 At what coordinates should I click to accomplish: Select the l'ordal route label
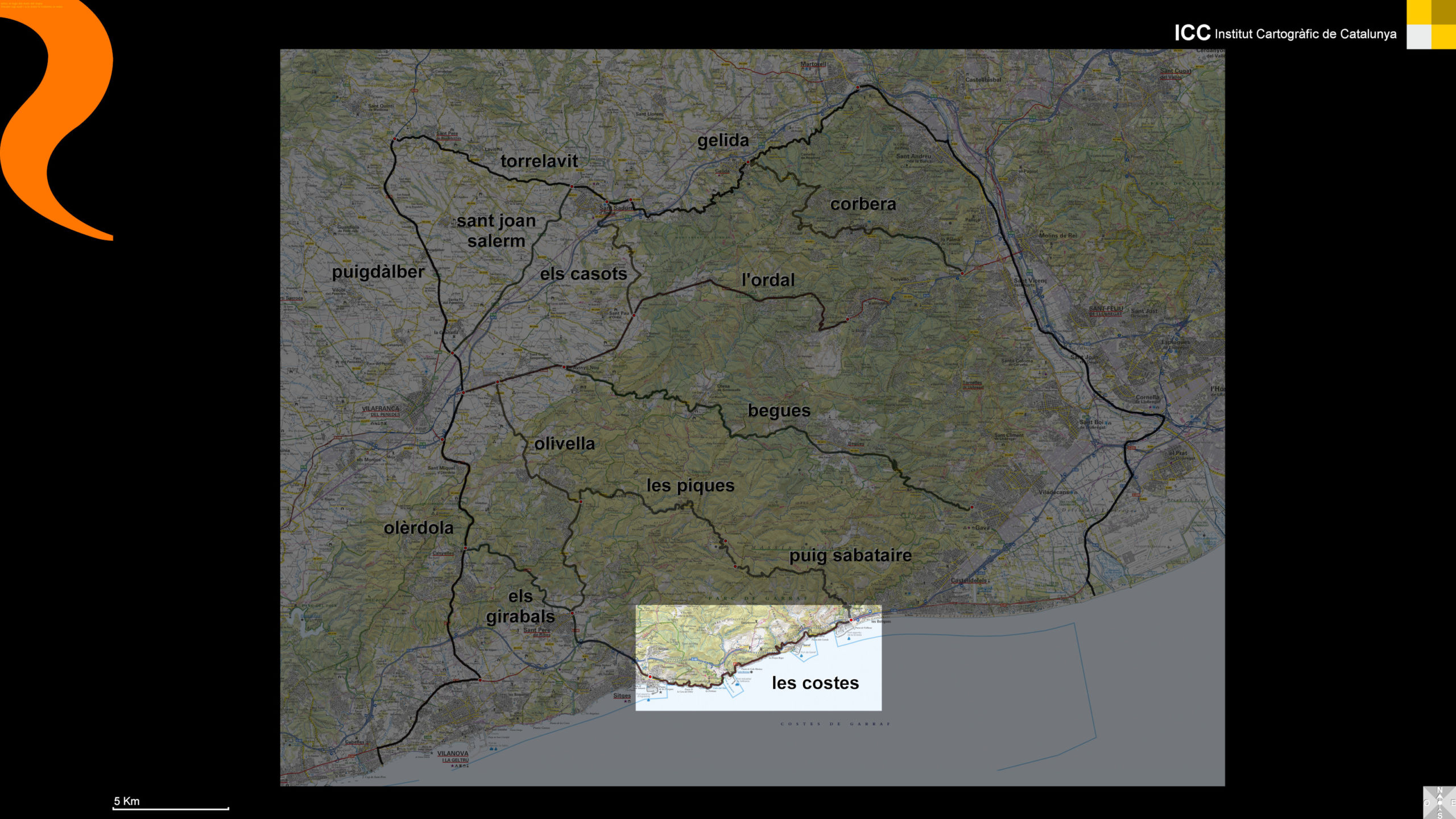click(x=768, y=280)
